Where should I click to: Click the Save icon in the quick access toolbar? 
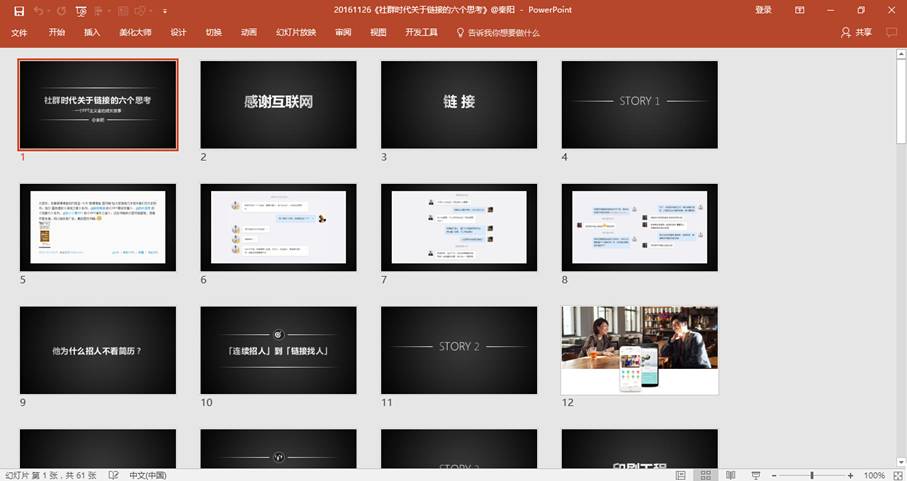click(18, 10)
